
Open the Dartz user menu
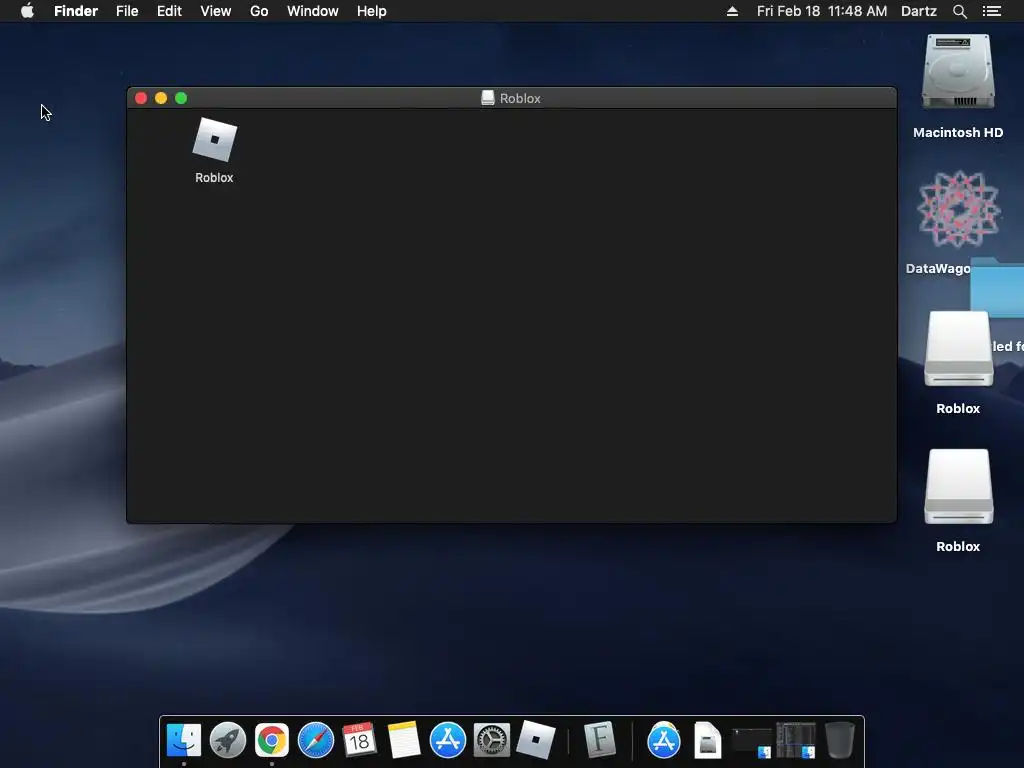(x=919, y=11)
